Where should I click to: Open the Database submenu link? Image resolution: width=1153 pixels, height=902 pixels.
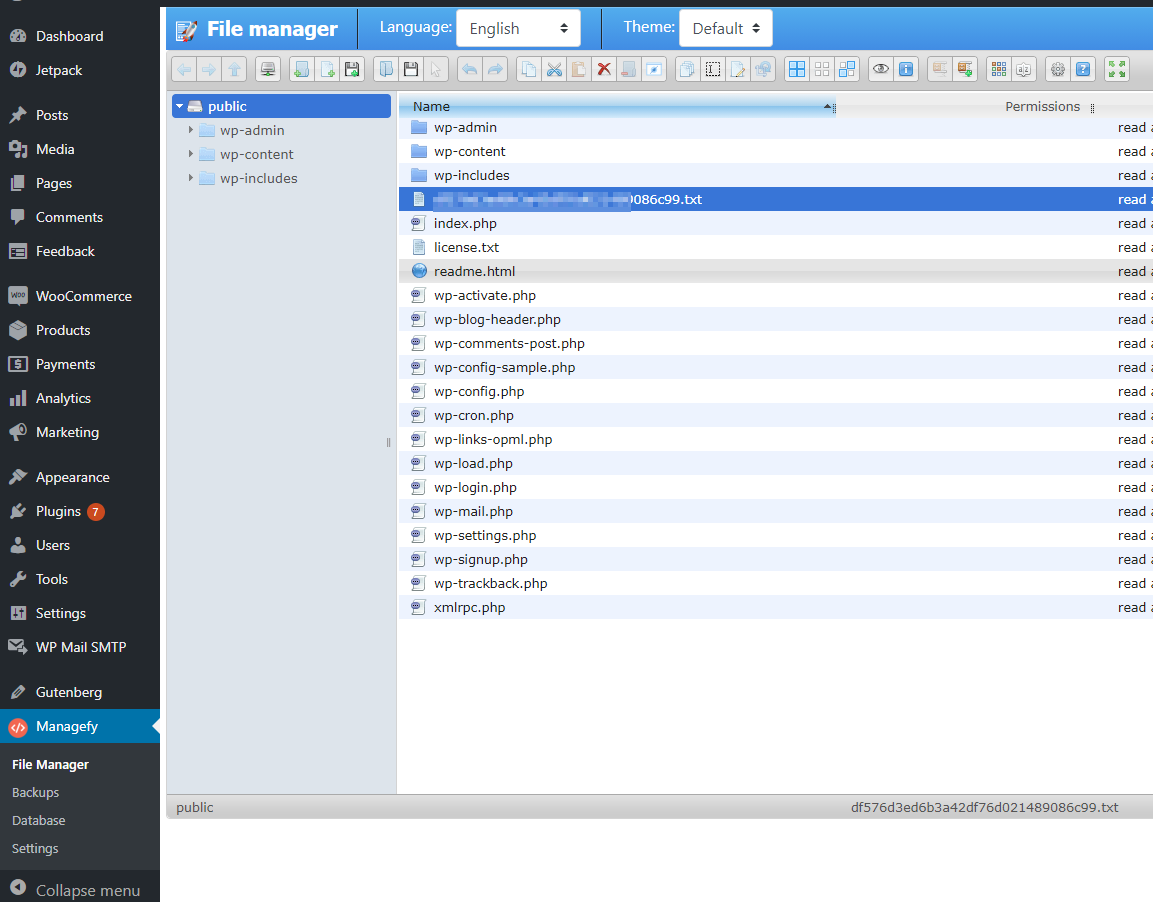tap(38, 820)
